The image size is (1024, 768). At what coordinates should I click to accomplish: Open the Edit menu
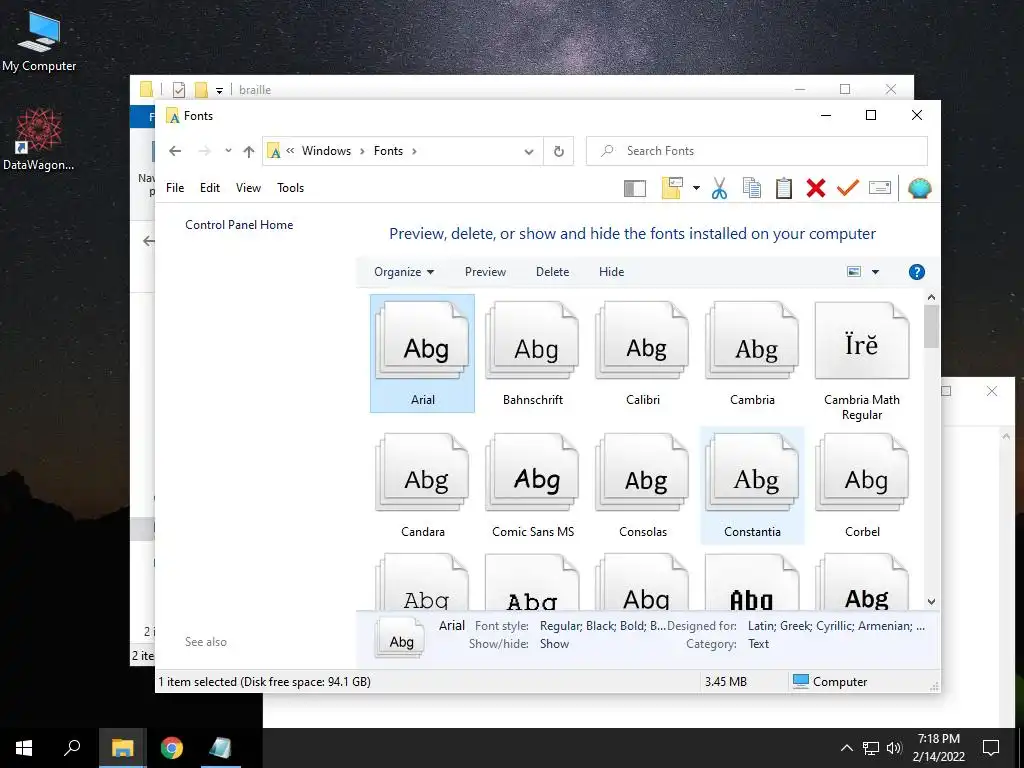(x=210, y=188)
